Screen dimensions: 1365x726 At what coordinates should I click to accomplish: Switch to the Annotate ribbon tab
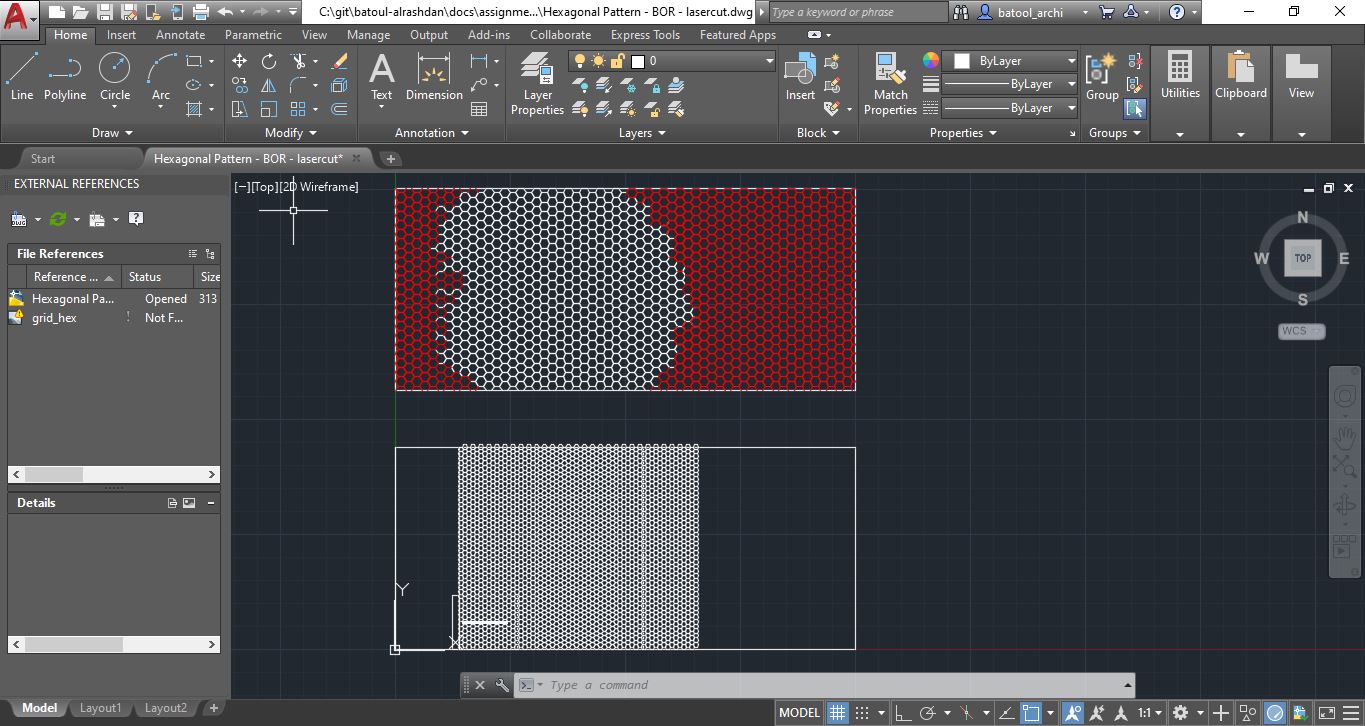click(180, 35)
